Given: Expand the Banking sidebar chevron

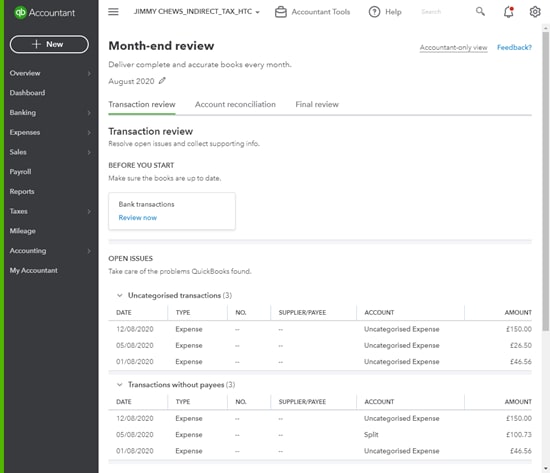Looking at the screenshot, I should (x=89, y=113).
